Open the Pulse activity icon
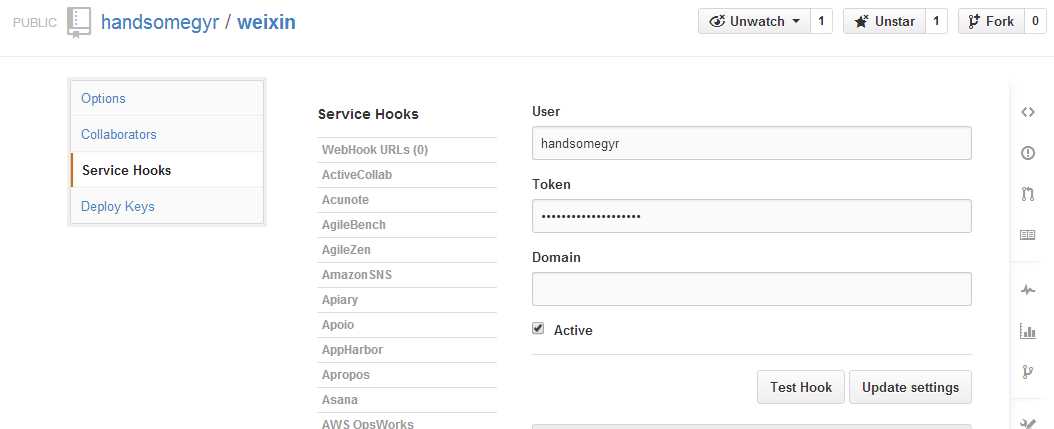 [x=1027, y=290]
